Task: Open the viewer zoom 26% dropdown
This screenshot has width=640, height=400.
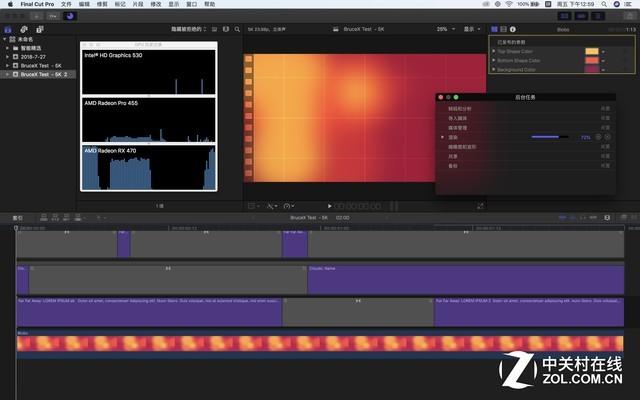Action: click(446, 29)
